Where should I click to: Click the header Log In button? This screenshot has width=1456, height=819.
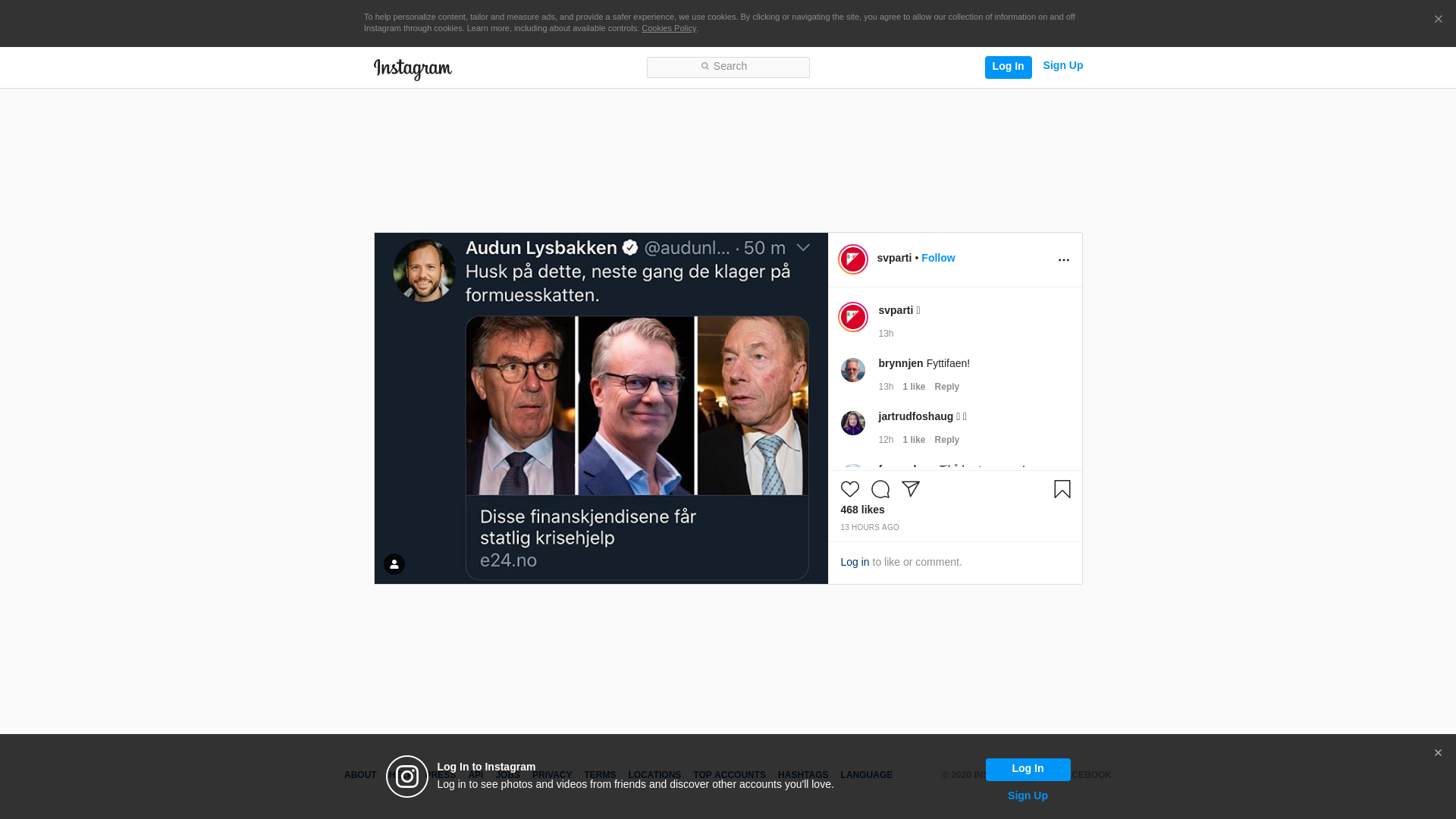tap(1008, 67)
